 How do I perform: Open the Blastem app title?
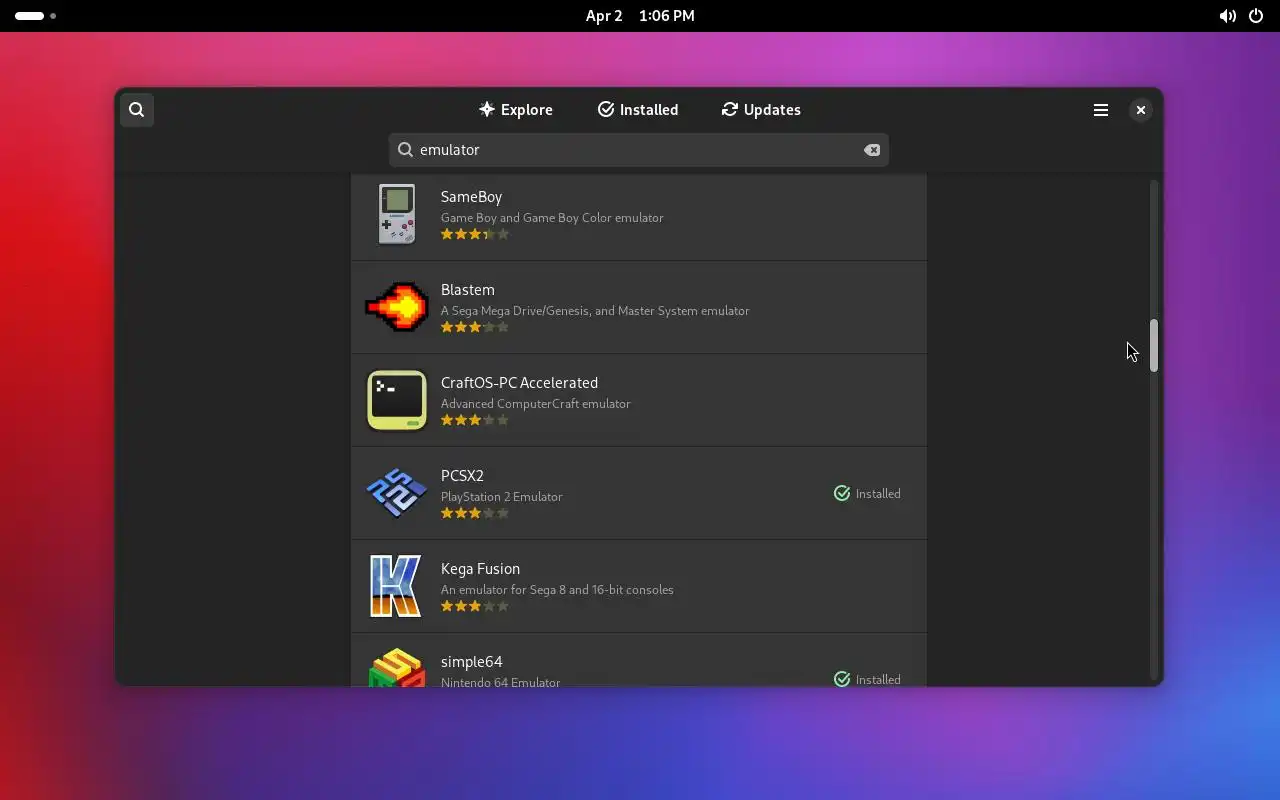point(468,290)
